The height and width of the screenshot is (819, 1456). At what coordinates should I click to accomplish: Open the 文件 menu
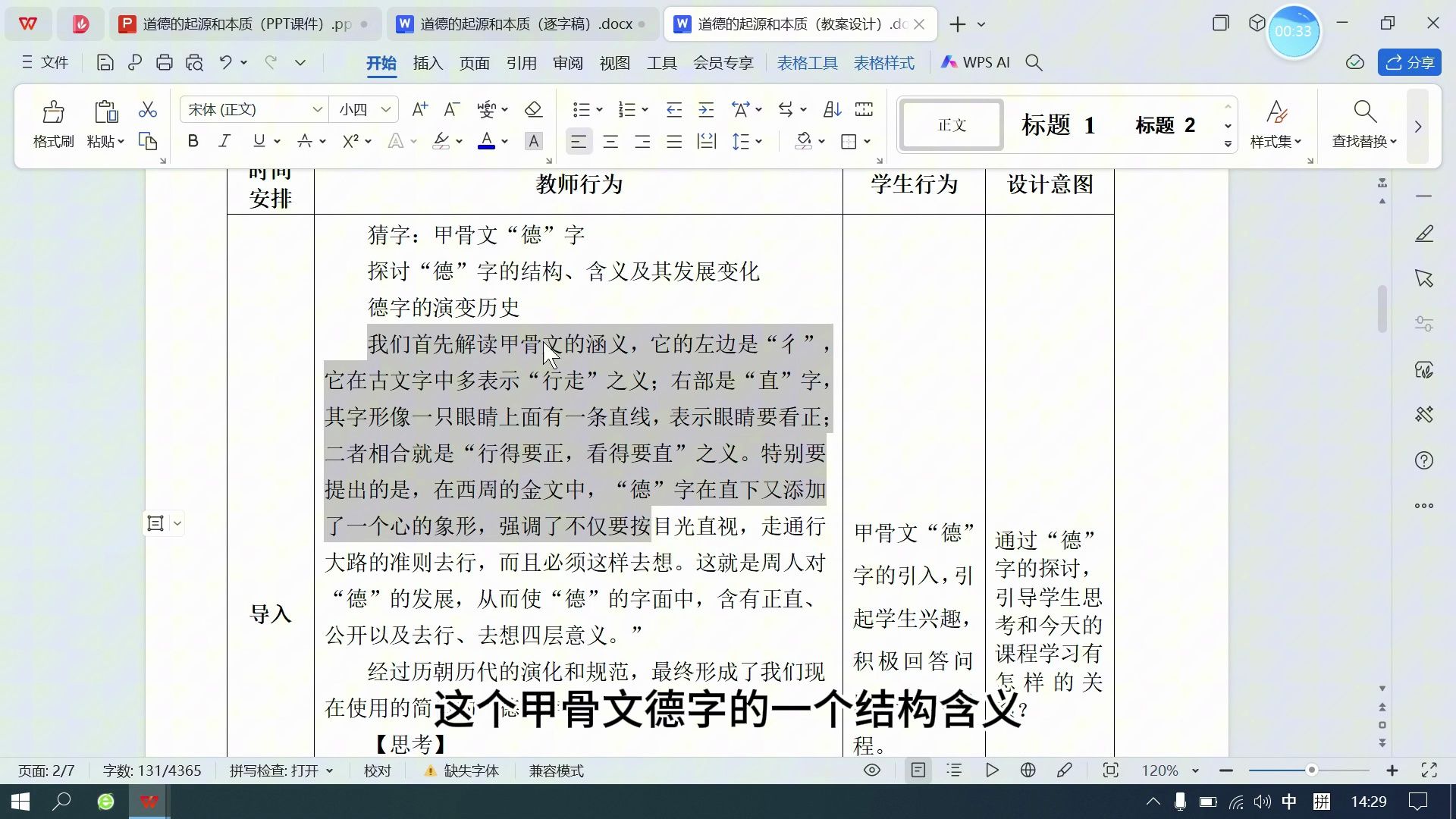pyautogui.click(x=45, y=63)
